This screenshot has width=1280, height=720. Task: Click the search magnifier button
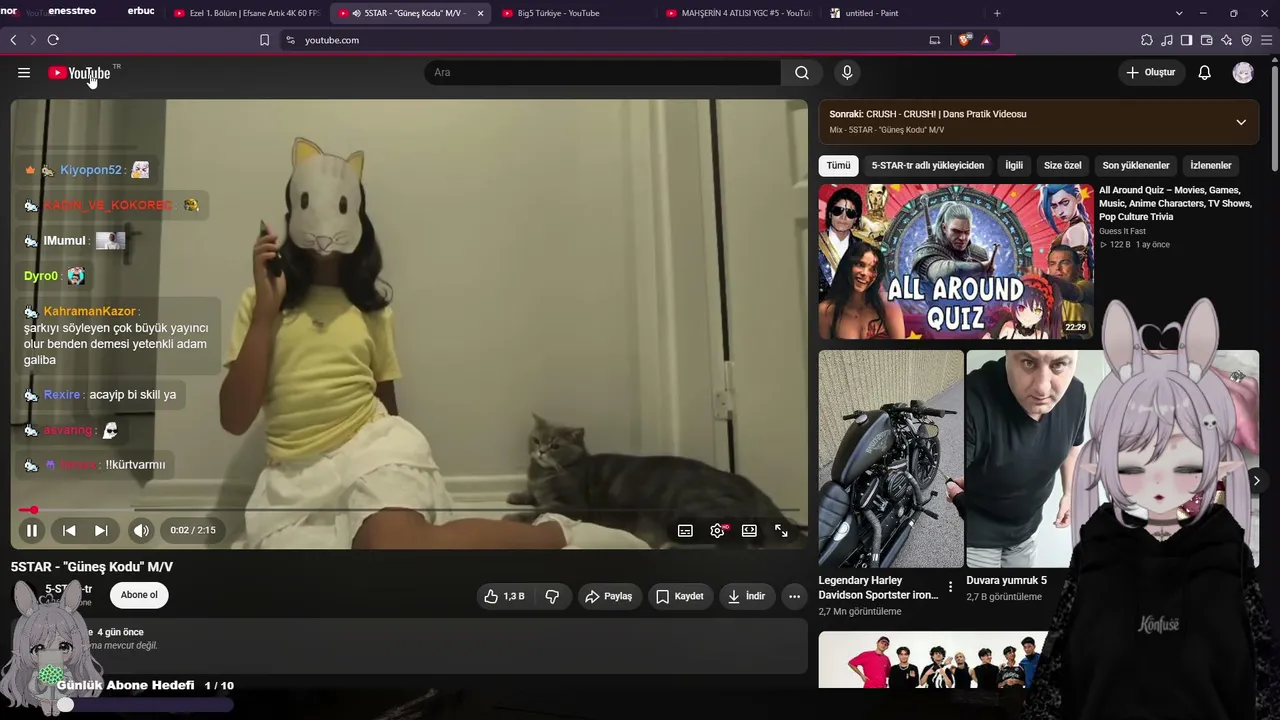coord(802,73)
